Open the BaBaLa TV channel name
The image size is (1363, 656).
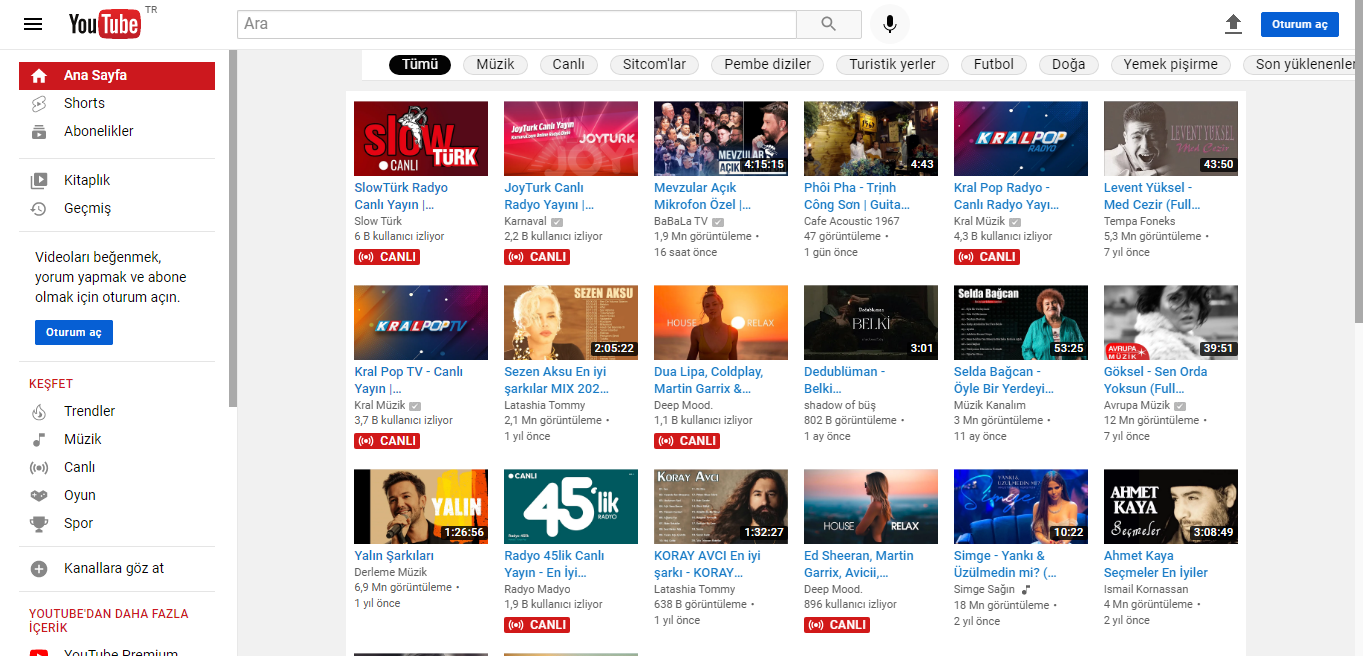(x=681, y=222)
